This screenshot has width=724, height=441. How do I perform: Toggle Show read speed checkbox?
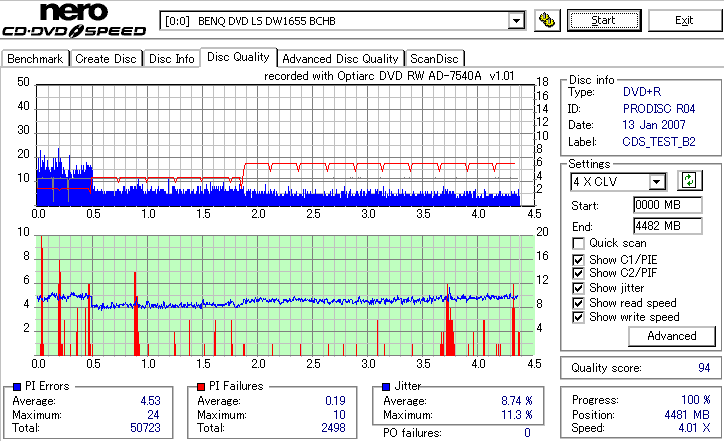point(578,303)
